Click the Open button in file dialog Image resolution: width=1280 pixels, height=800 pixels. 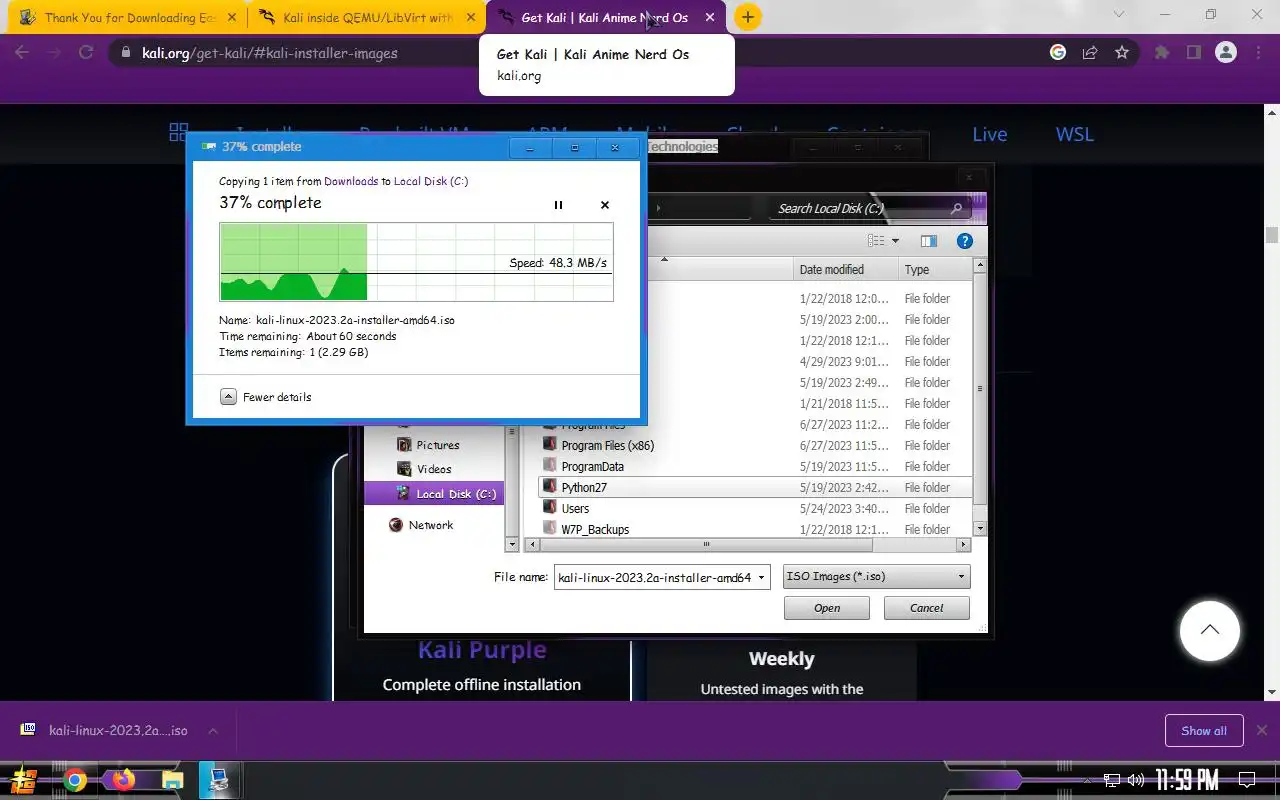827,608
